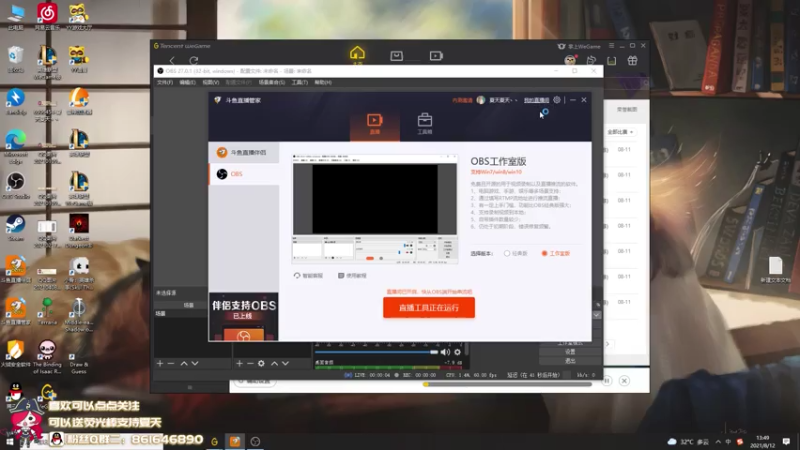Open Terraria desktop icon
The height and width of the screenshot is (450, 800).
pyautogui.click(x=47, y=312)
